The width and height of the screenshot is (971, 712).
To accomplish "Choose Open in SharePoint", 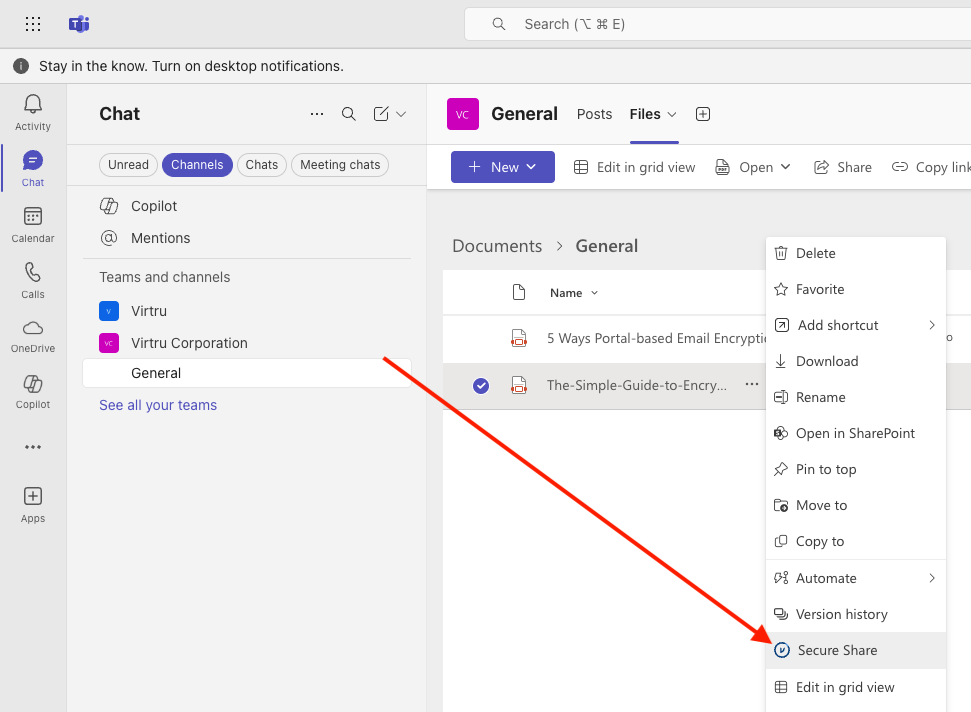I will click(x=856, y=433).
